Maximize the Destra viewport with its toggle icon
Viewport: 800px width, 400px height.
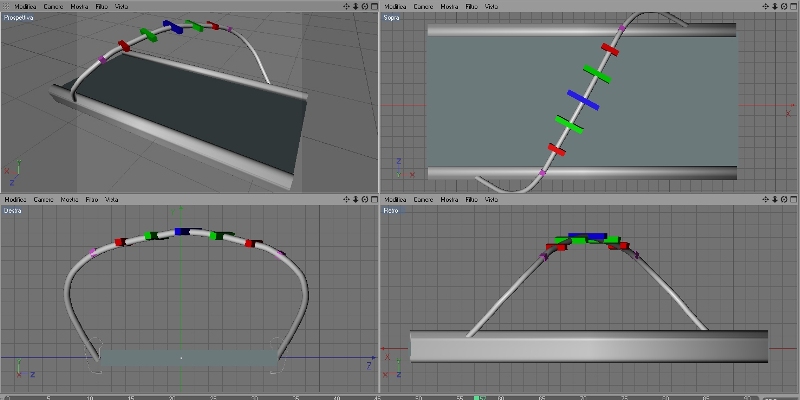click(x=374, y=199)
